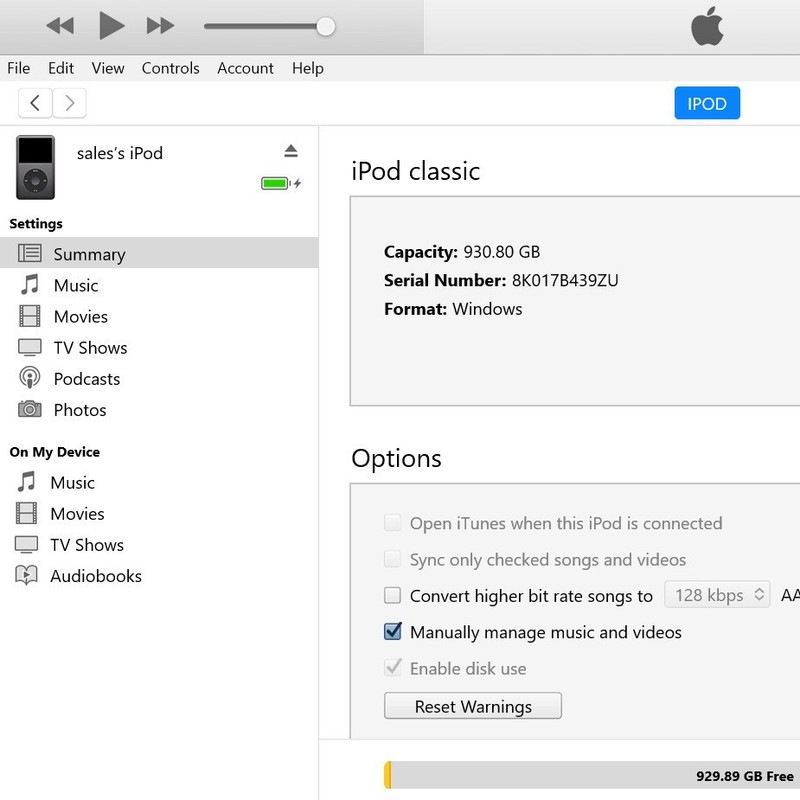Screen dimensions: 800x800
Task: Select Summary icon in Settings
Action: (30, 253)
